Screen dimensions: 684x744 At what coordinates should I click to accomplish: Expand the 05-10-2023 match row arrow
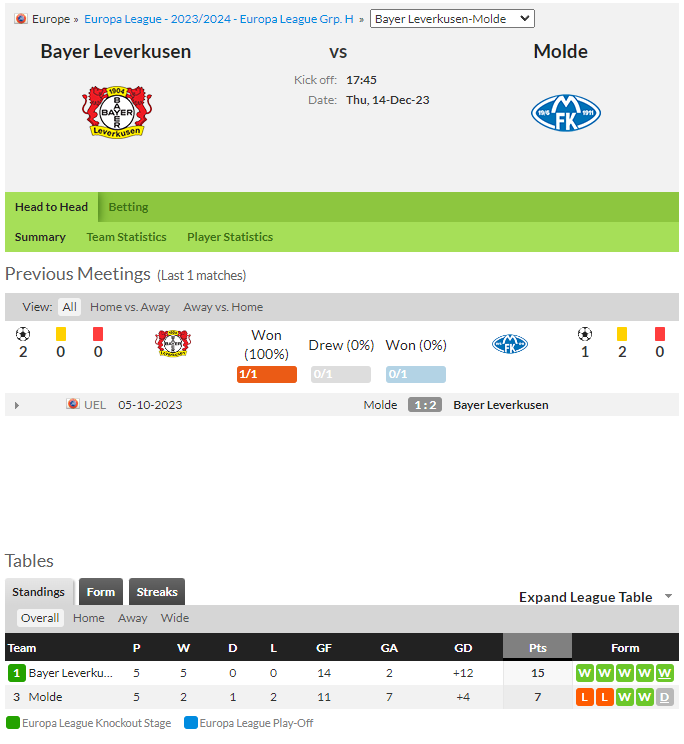[17, 405]
